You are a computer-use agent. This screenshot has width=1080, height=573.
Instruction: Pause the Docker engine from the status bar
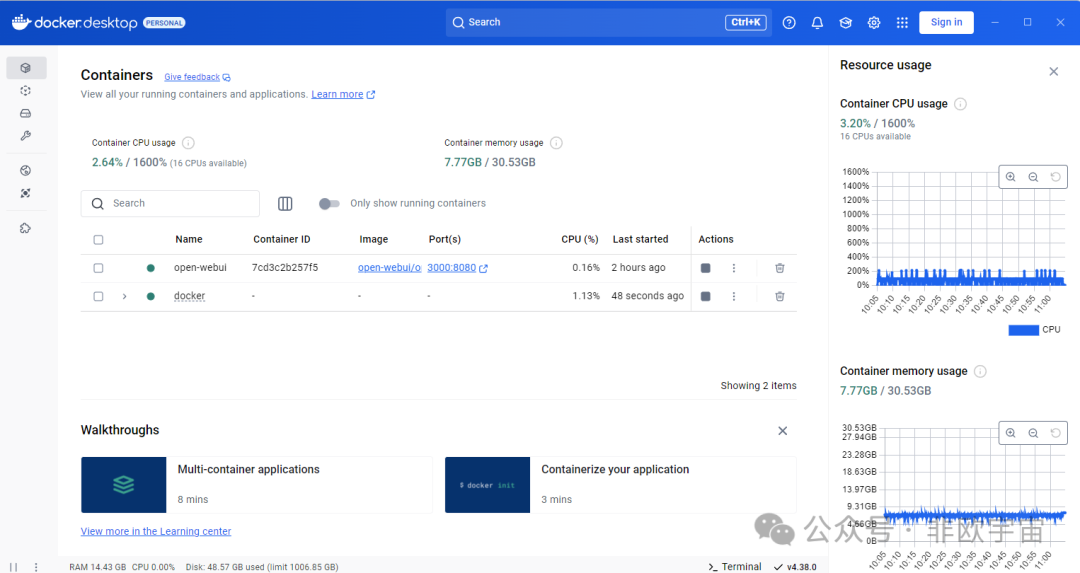point(14,567)
